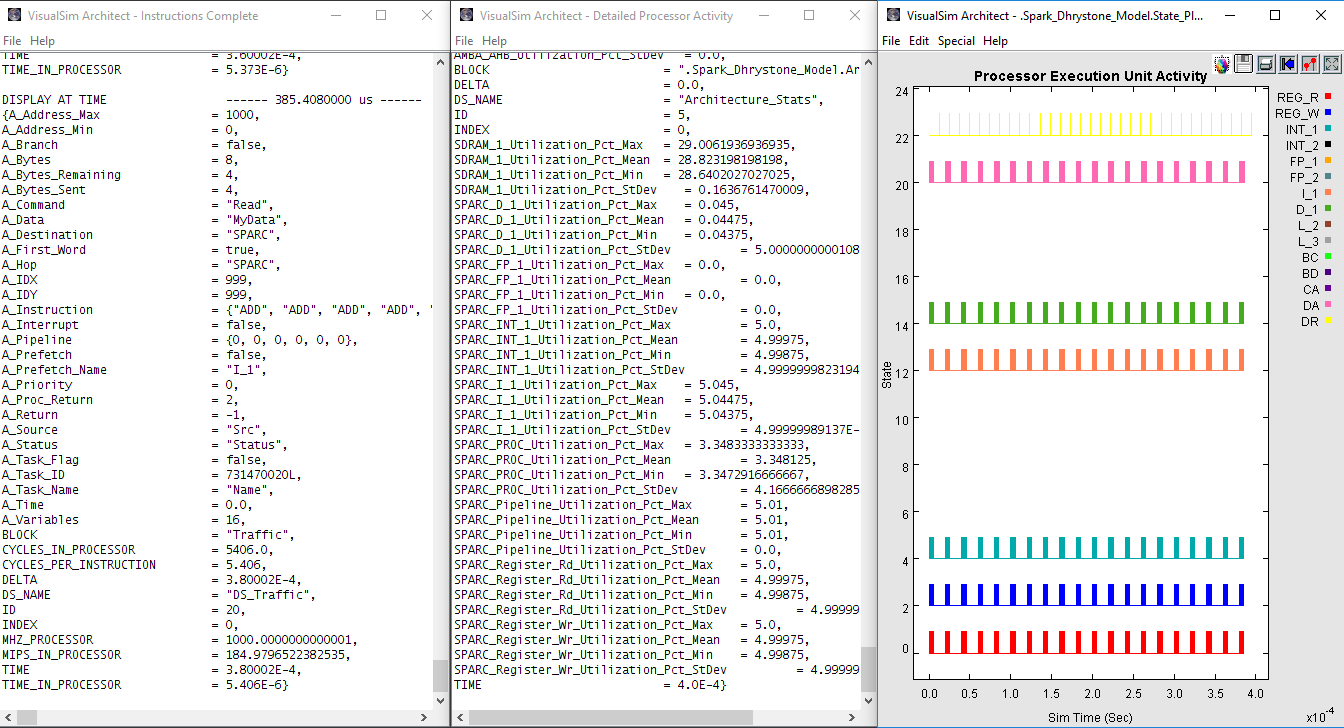Open the Edit menu in plot window
Image resolution: width=1344 pixels, height=728 pixels.
[x=919, y=41]
